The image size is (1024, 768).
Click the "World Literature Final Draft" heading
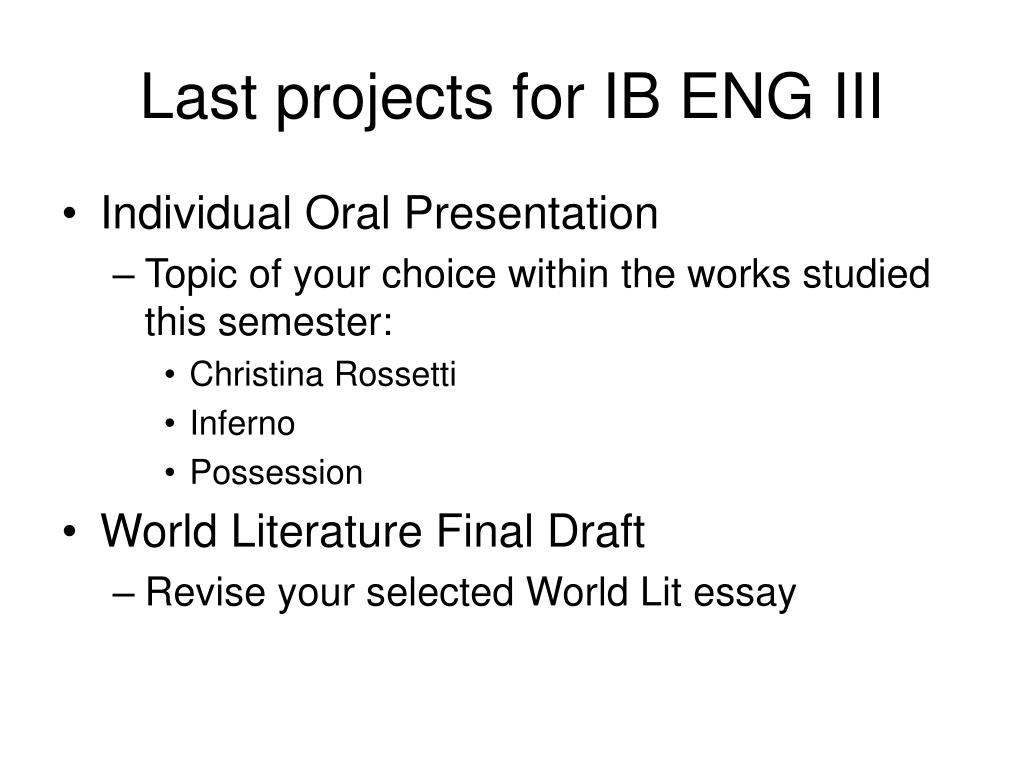373,531
